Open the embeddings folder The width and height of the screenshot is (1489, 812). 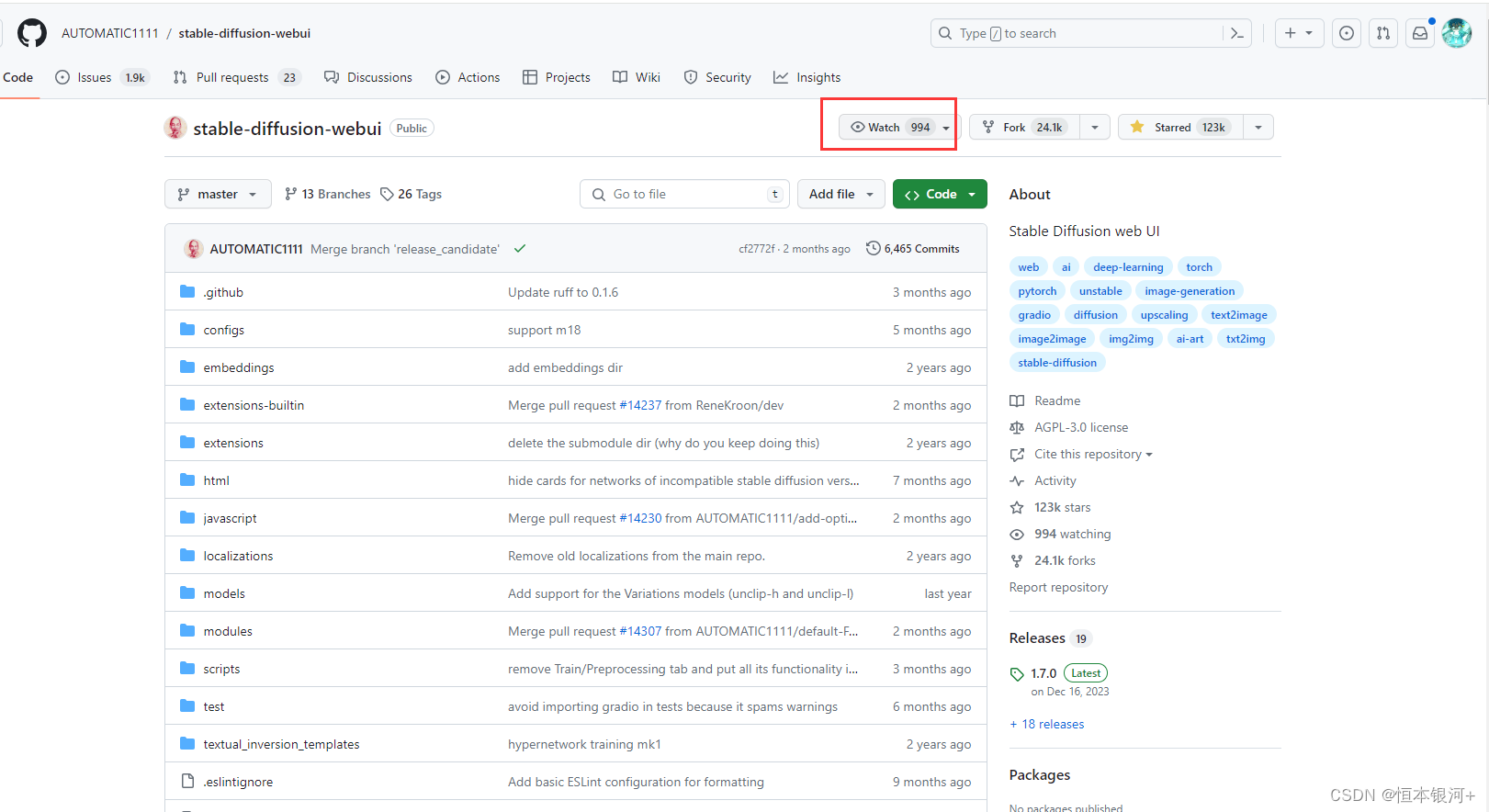tap(239, 367)
